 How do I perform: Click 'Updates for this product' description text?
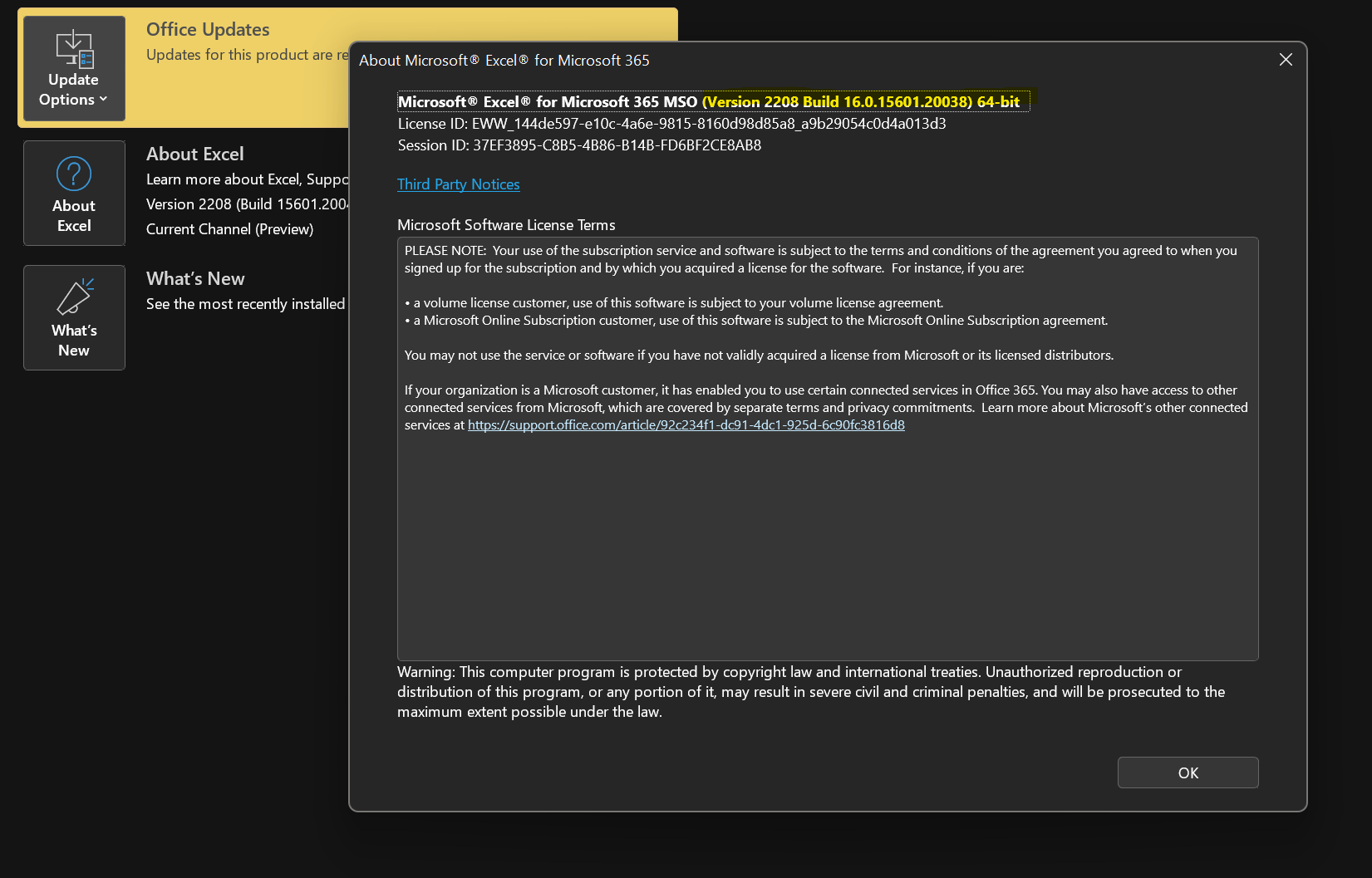coord(248,55)
